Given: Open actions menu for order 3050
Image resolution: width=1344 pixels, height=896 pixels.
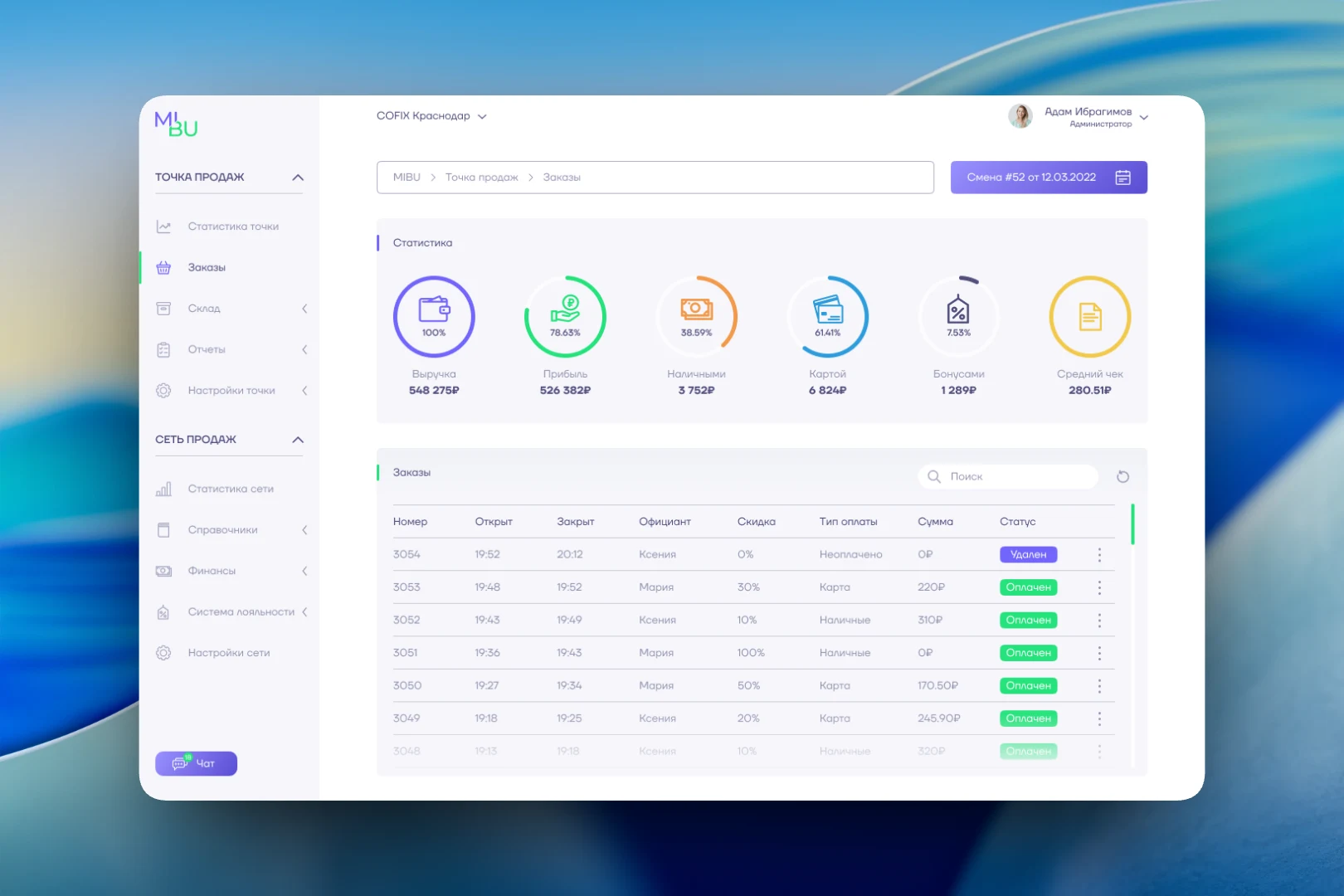Looking at the screenshot, I should 1099,685.
